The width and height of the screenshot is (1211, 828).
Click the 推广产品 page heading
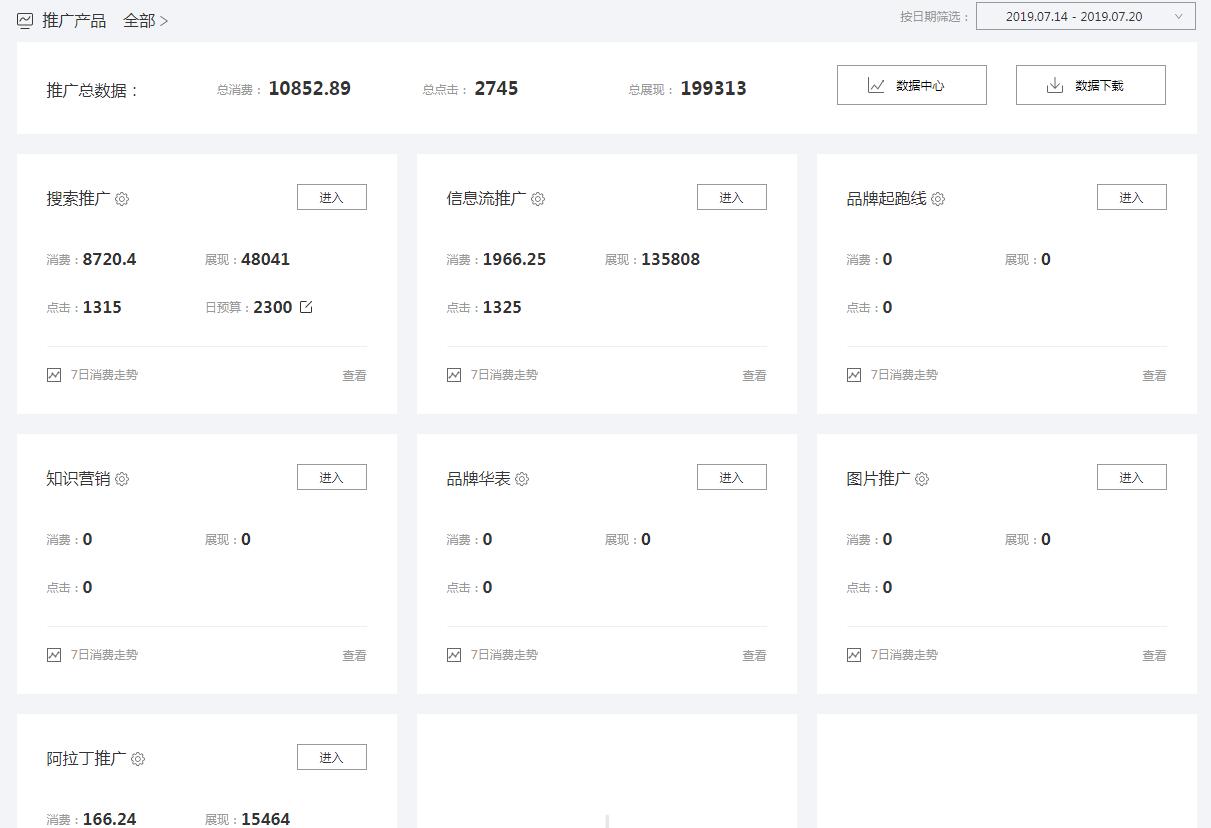(x=74, y=20)
